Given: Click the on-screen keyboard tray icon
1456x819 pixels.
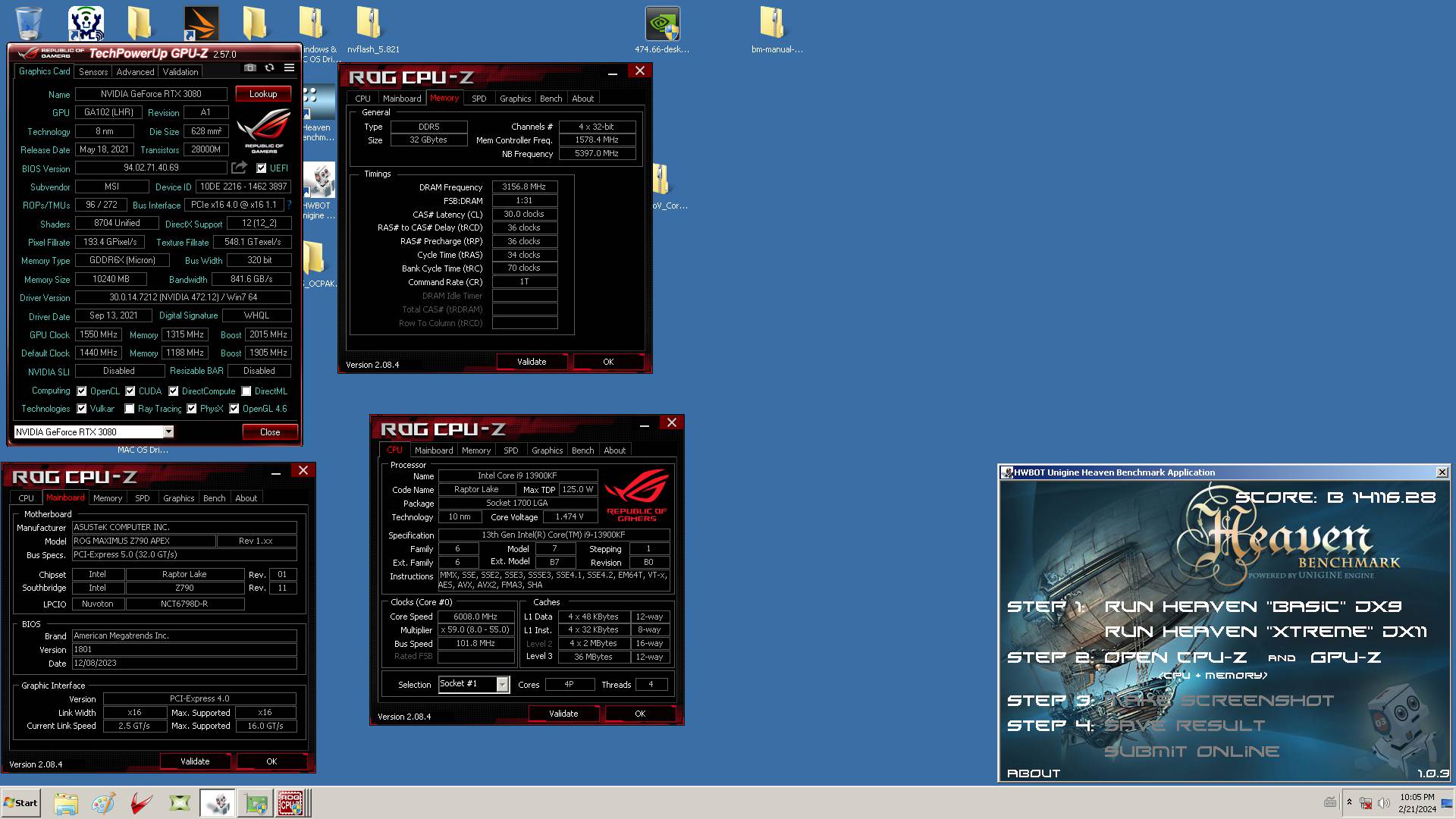Looking at the screenshot, I should 1330,802.
